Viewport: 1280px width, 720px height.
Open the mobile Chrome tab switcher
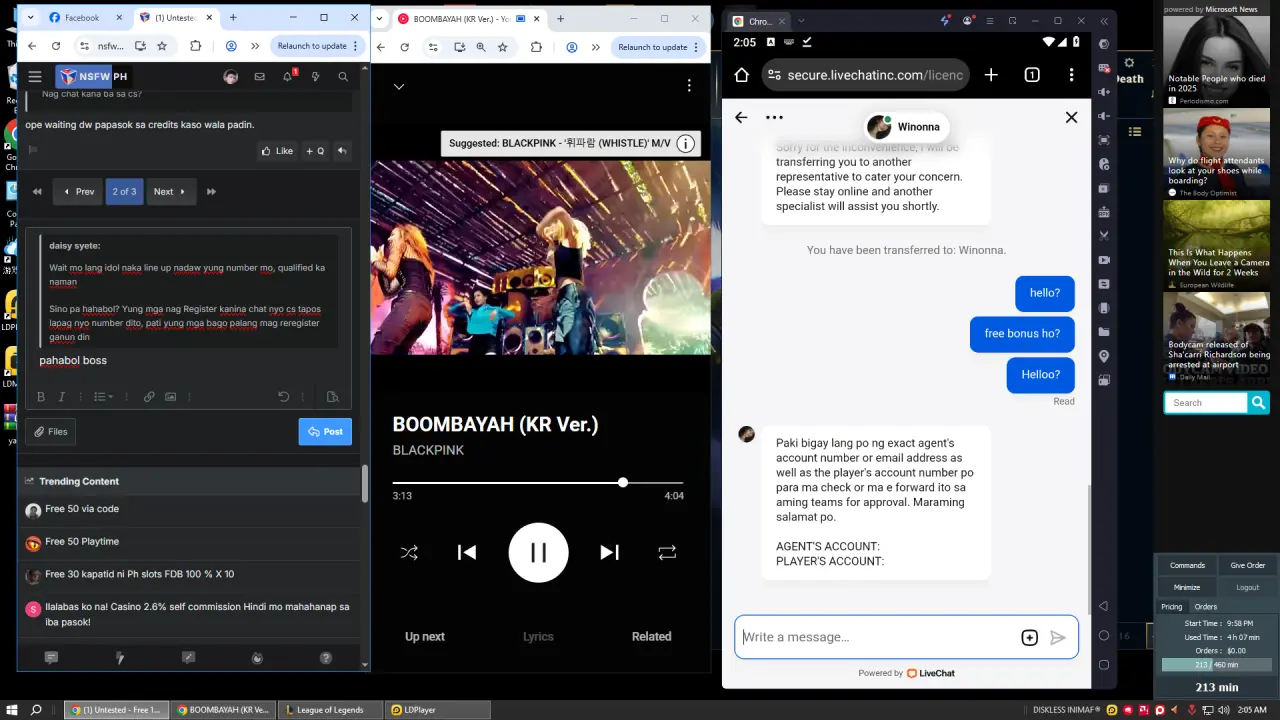pos(1032,75)
